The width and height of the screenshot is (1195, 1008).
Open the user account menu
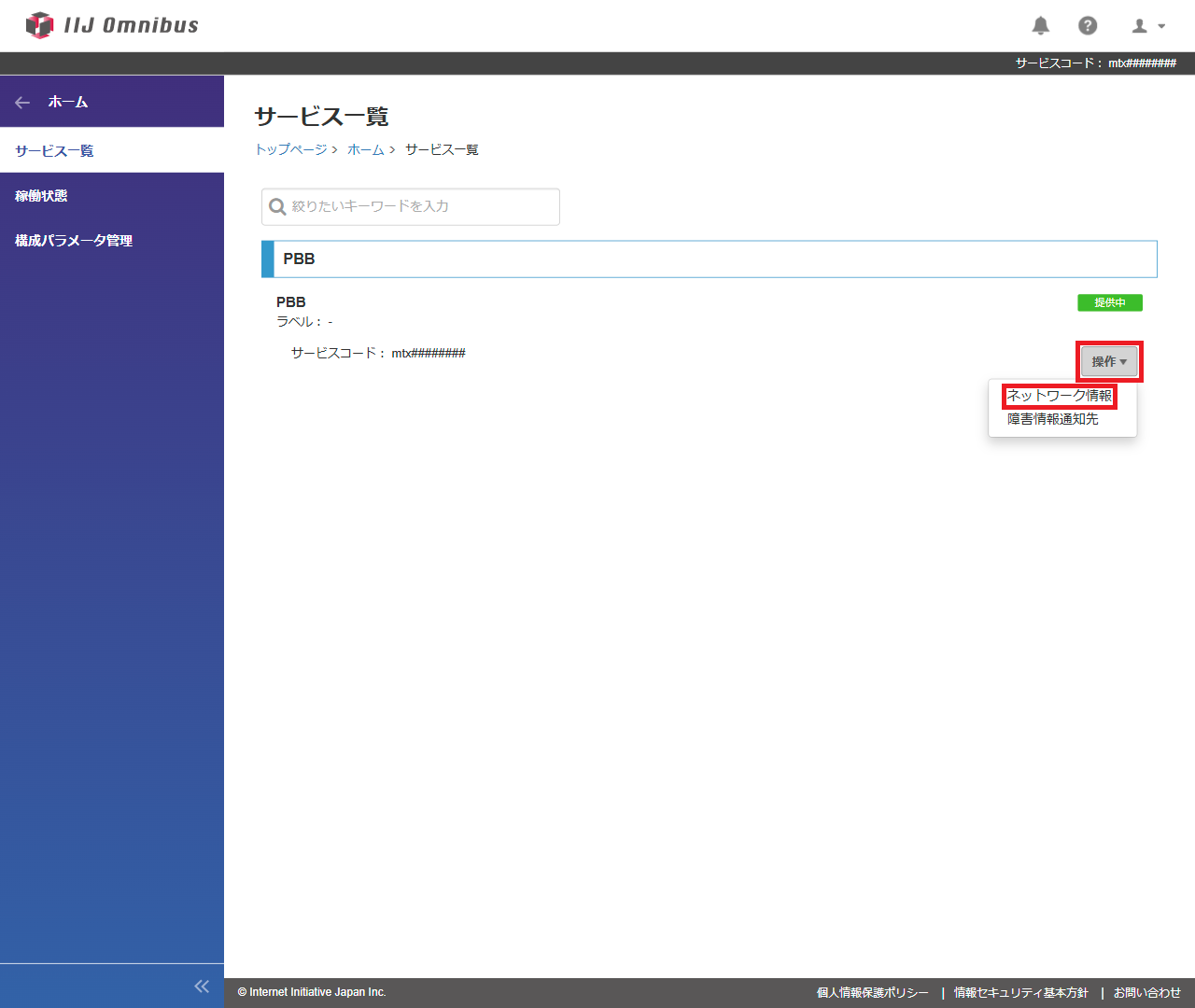pyautogui.click(x=1148, y=26)
